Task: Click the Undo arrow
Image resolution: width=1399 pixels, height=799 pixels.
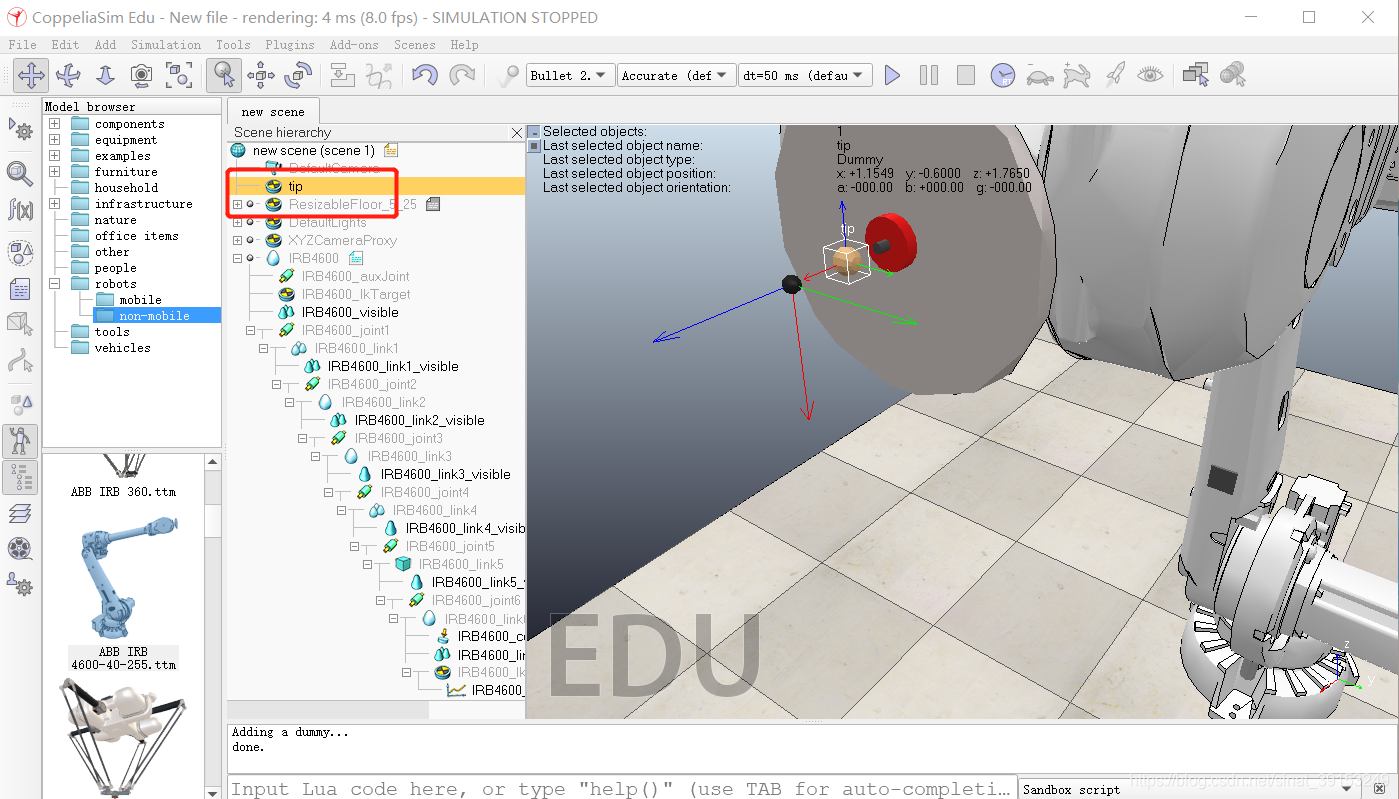Action: pyautogui.click(x=425, y=75)
